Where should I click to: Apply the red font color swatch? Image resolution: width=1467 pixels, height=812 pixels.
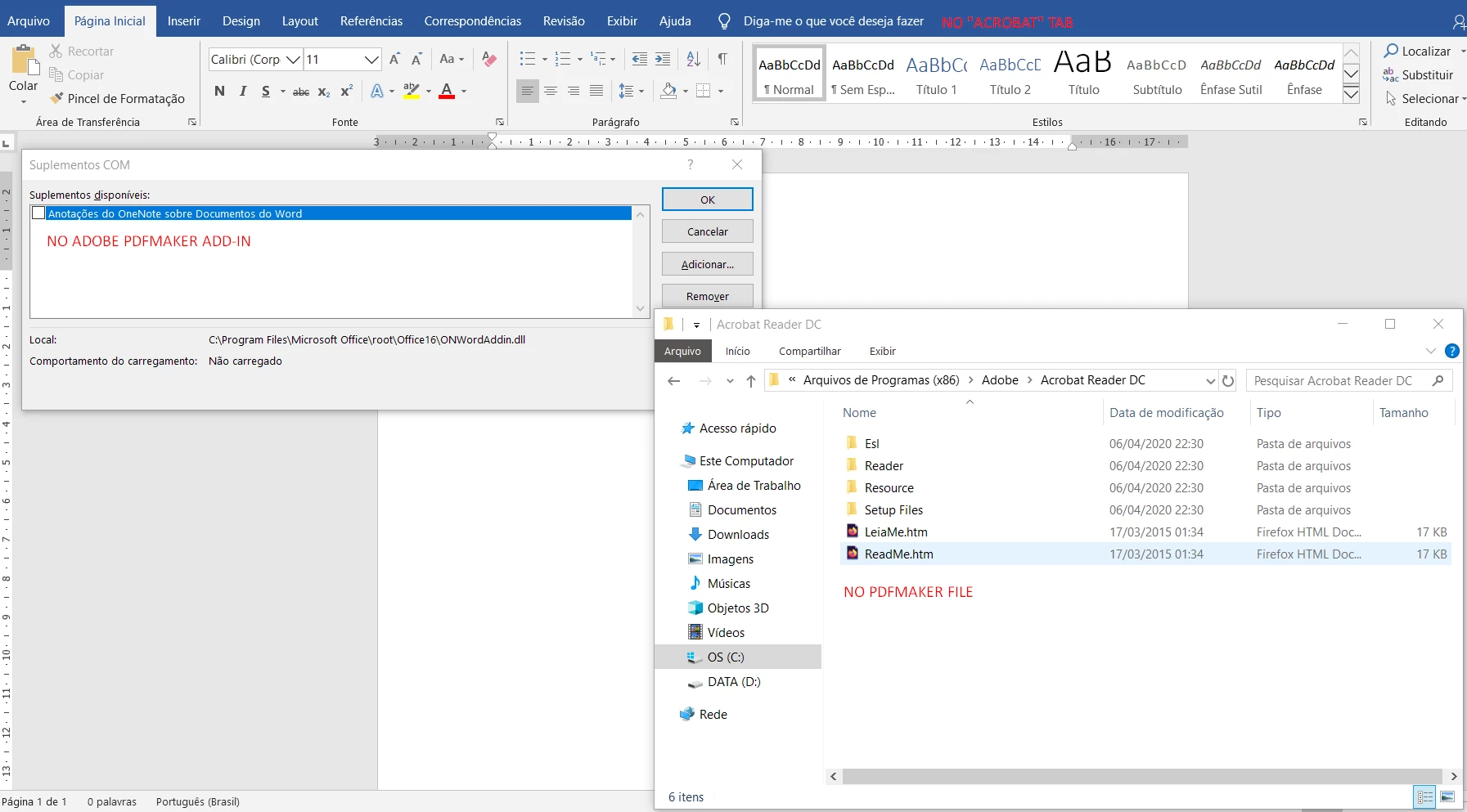[x=447, y=91]
